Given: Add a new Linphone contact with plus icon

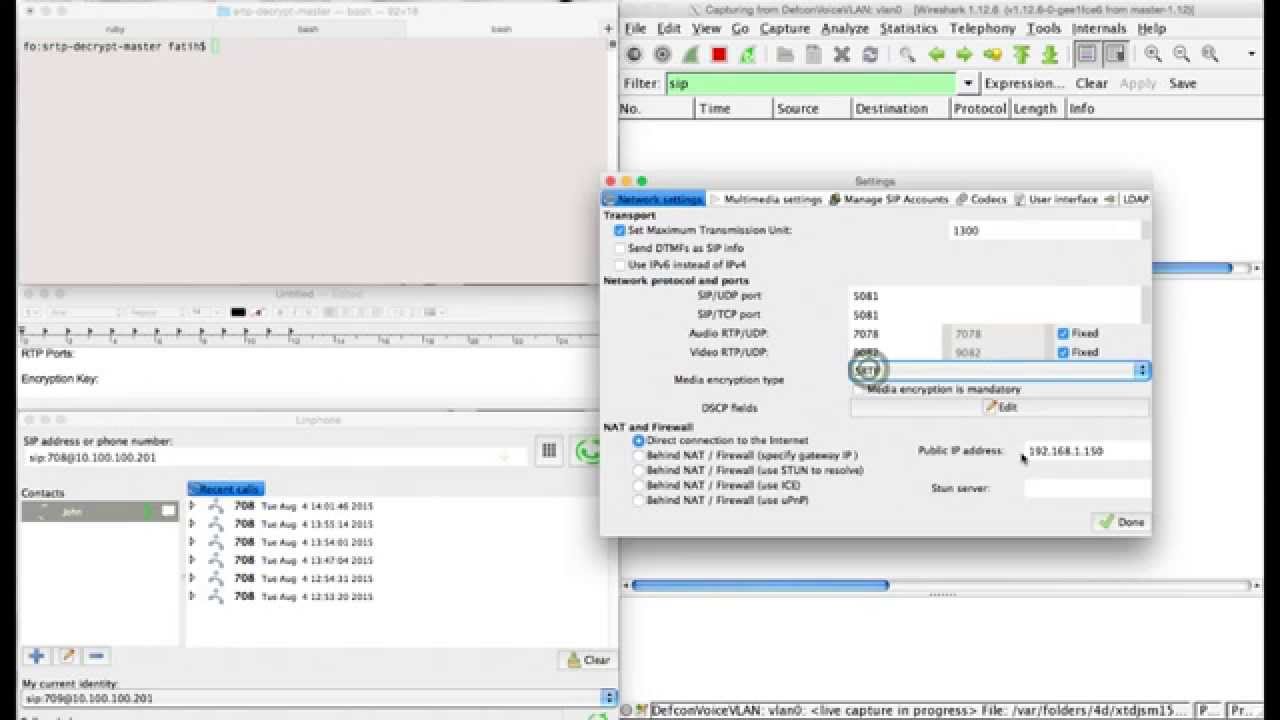Looking at the screenshot, I should point(37,656).
